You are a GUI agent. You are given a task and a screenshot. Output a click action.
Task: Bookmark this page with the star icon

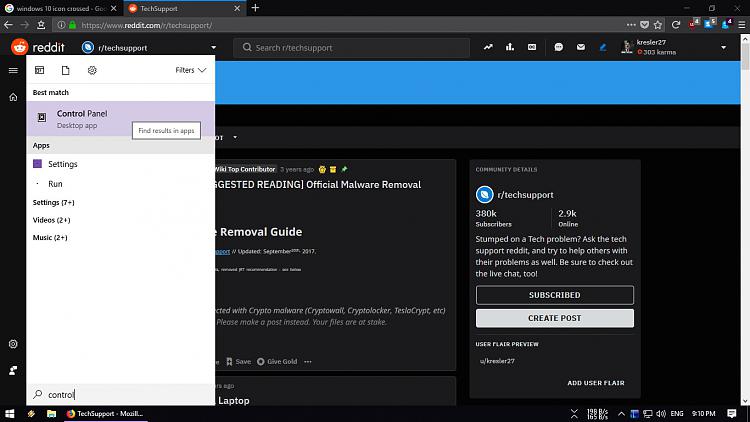658,25
